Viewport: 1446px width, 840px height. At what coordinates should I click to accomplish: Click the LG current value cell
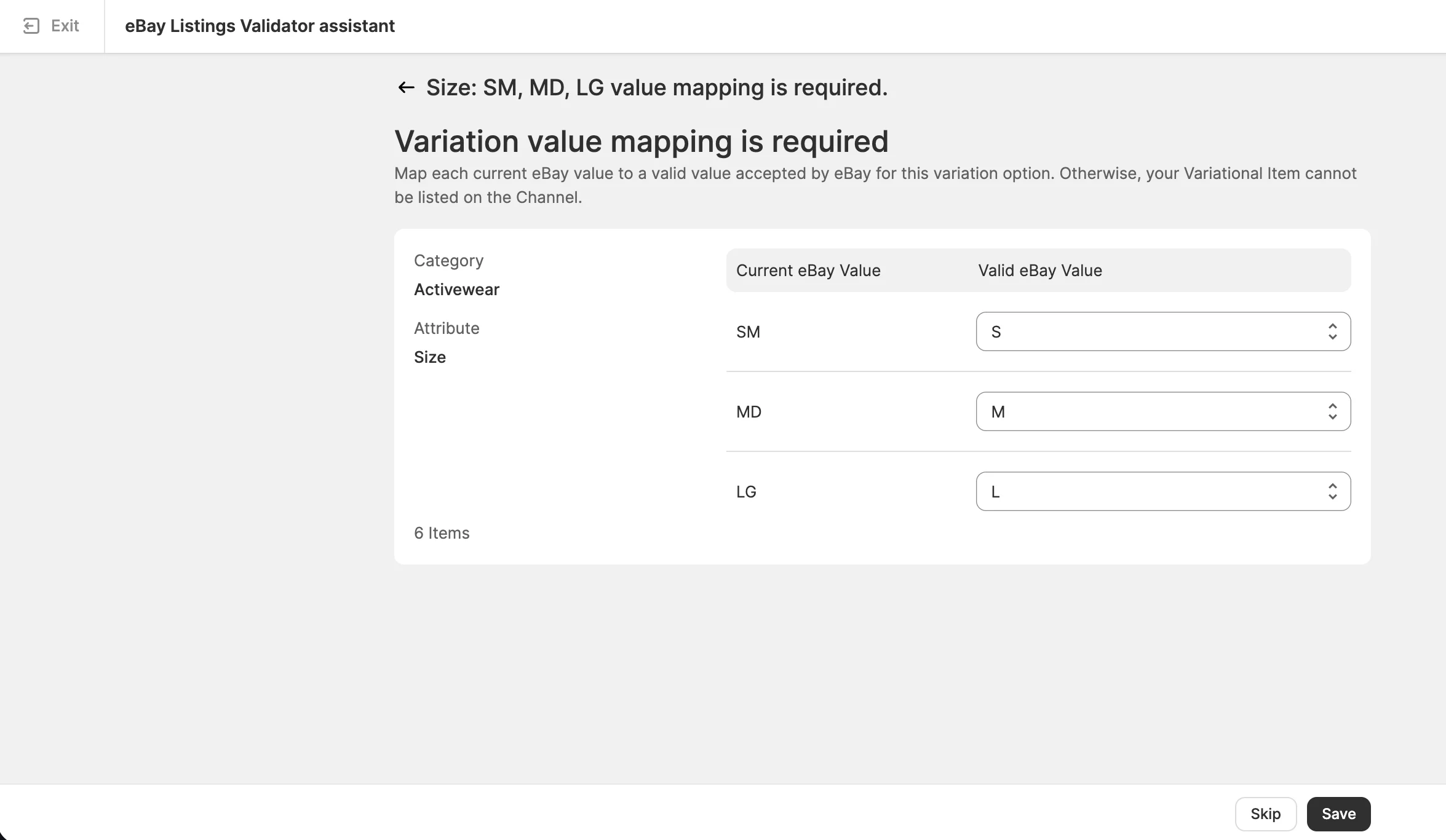pos(746,492)
